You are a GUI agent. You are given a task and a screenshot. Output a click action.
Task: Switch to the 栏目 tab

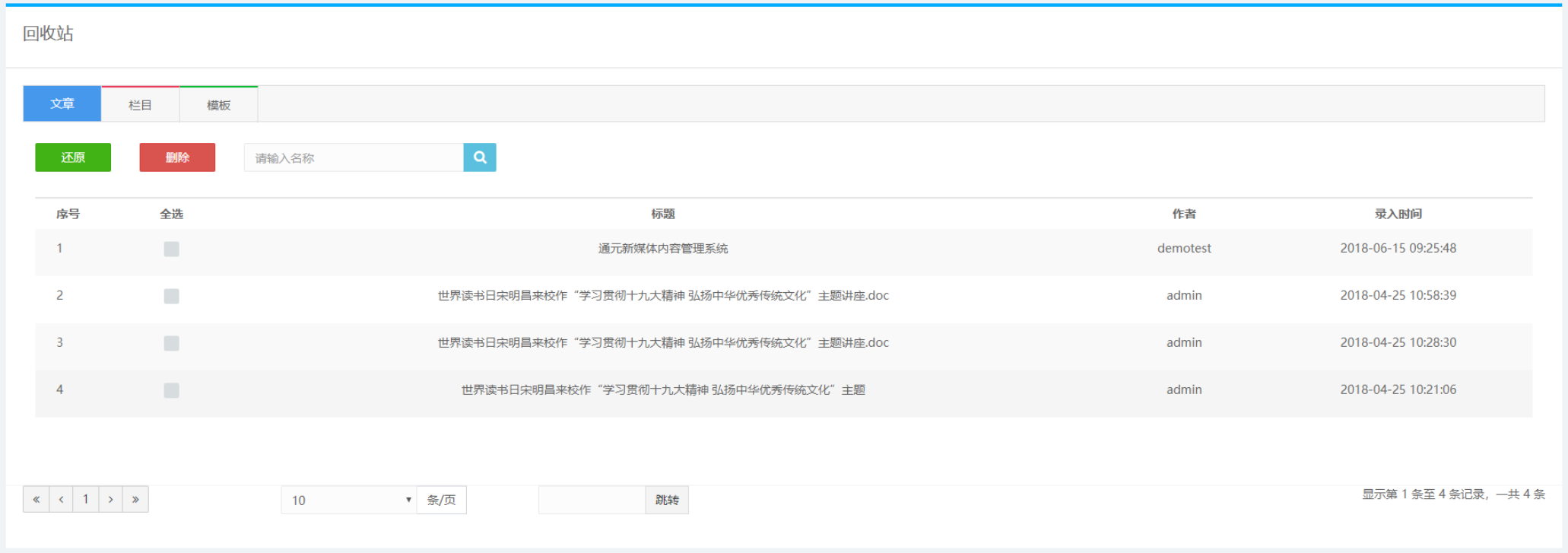pyautogui.click(x=140, y=105)
